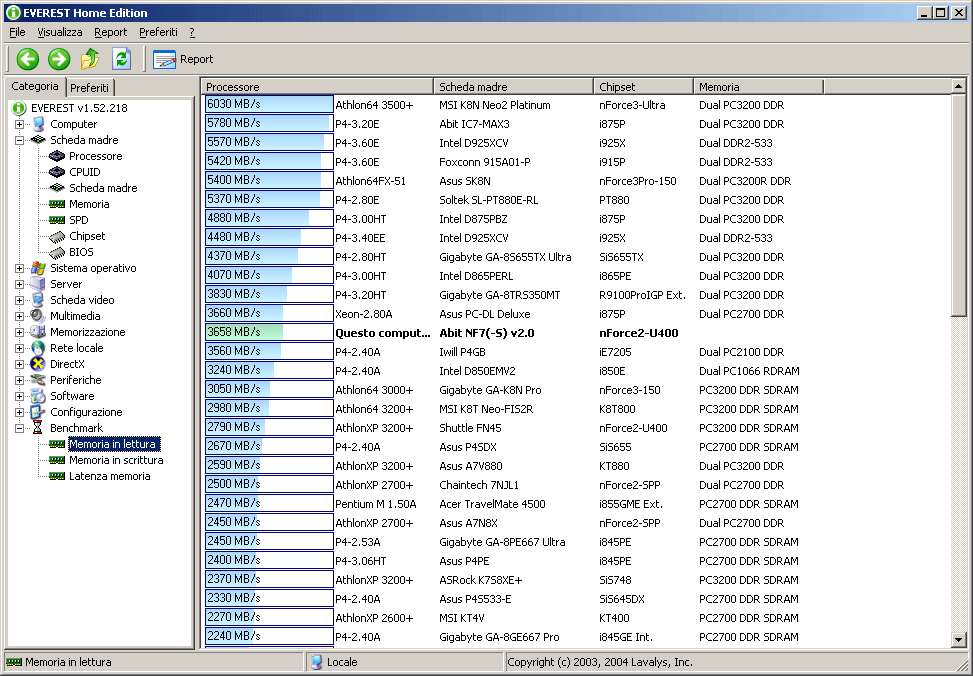
Task: Go back with the green left arrow
Action: click(x=28, y=59)
